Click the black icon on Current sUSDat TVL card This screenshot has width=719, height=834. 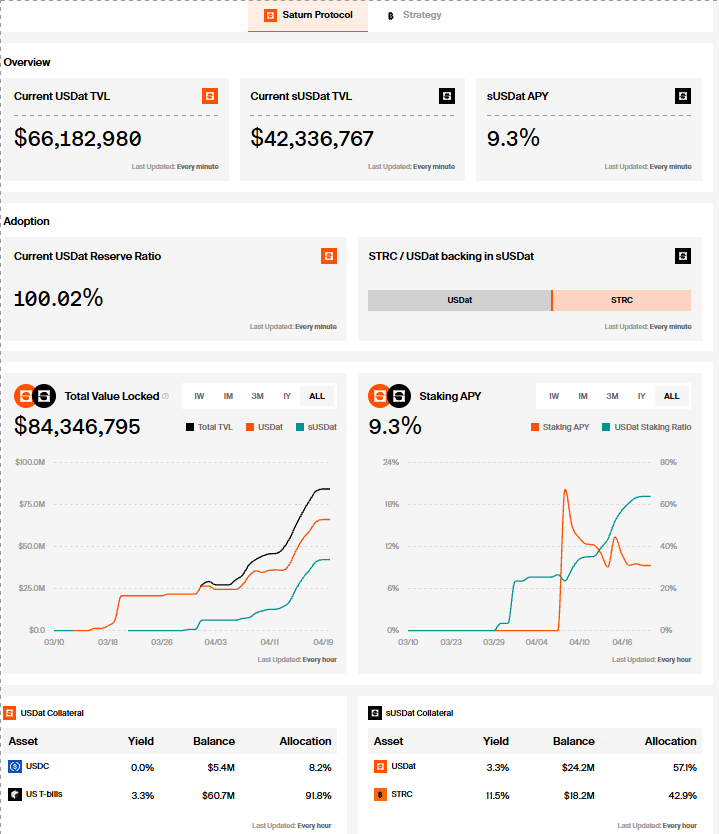click(447, 96)
